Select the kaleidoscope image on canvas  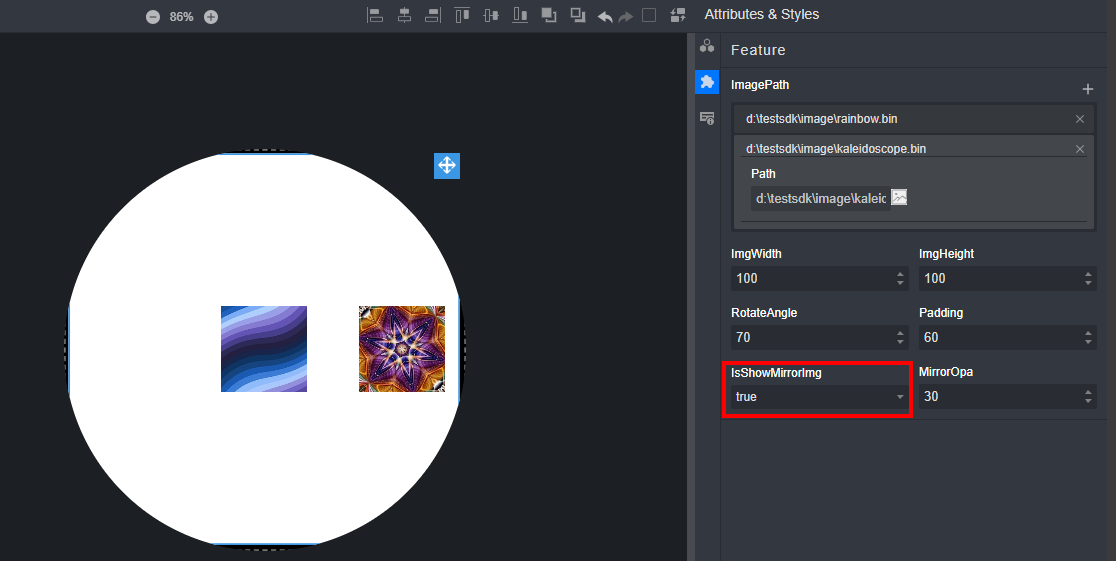[x=402, y=349]
